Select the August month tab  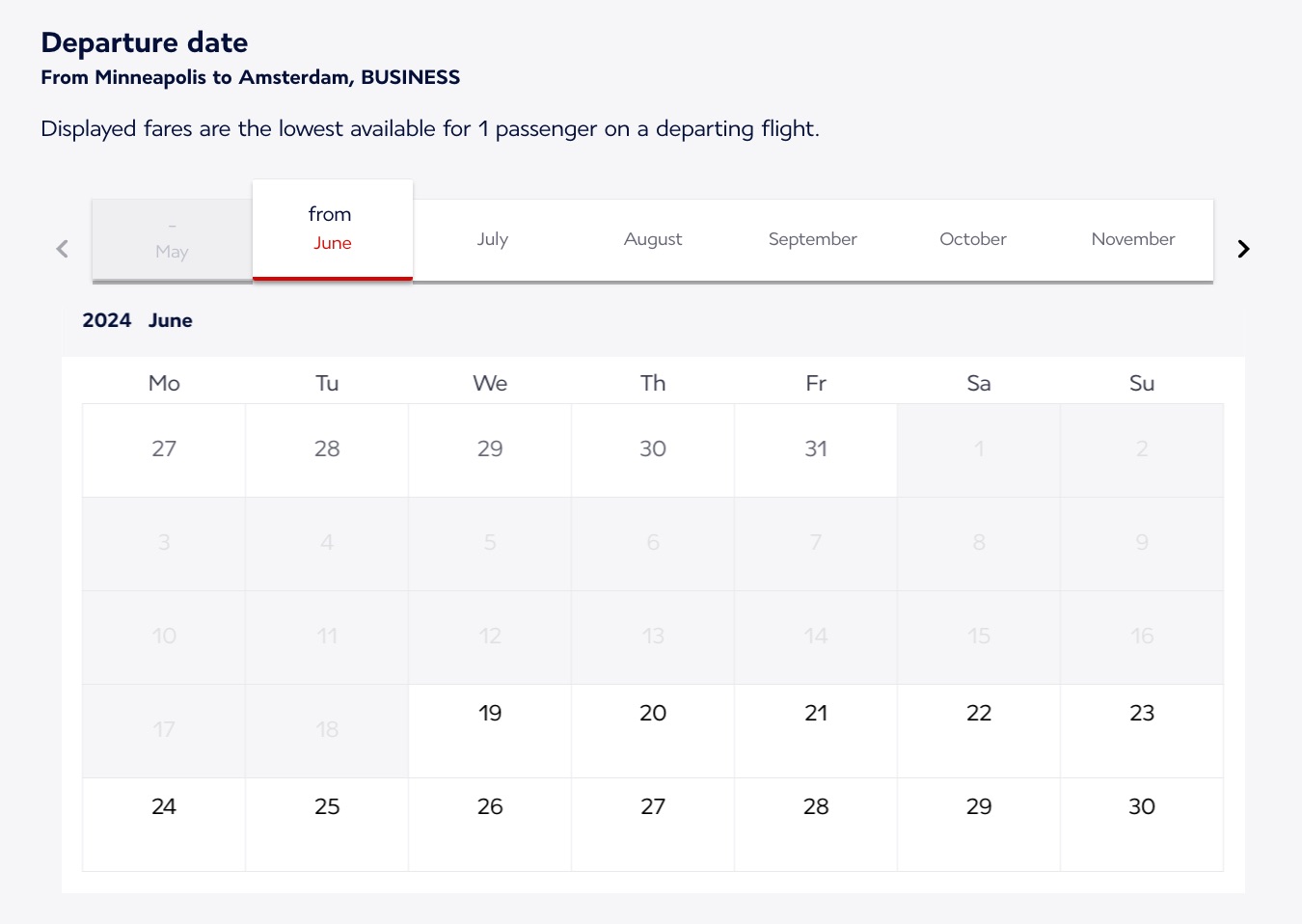coord(653,239)
